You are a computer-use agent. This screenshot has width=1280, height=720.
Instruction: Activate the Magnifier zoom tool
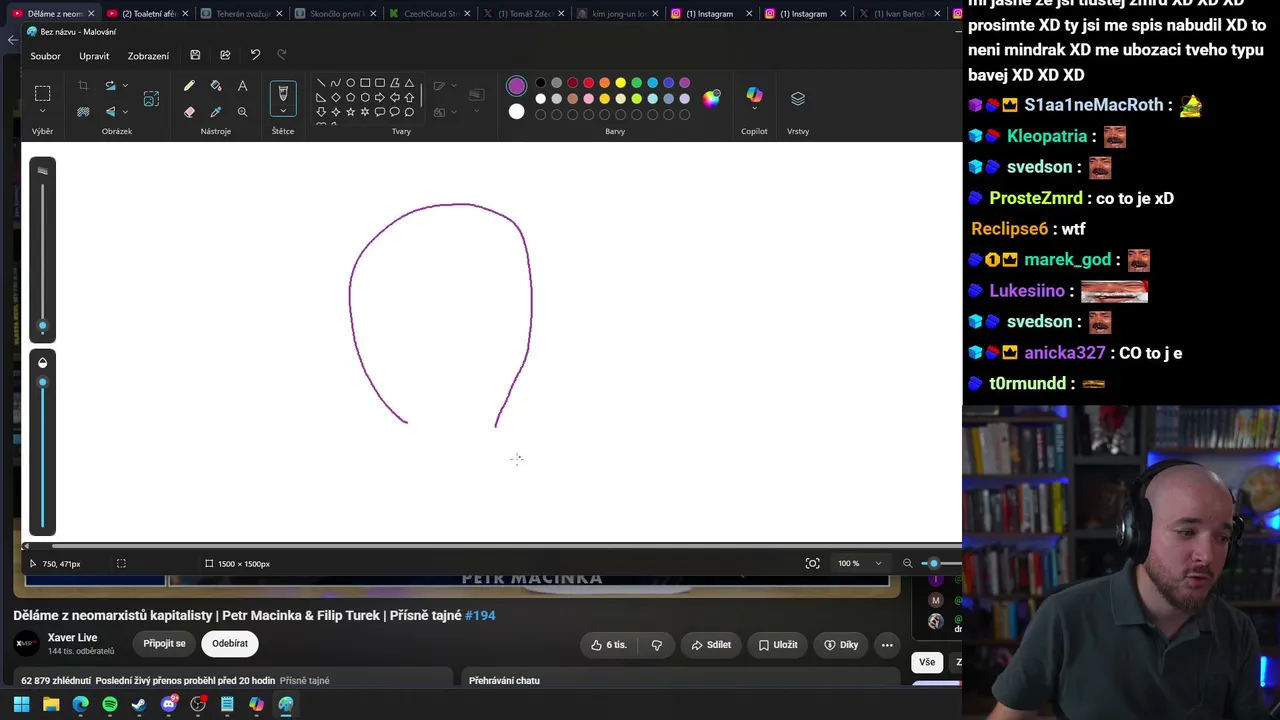[242, 112]
